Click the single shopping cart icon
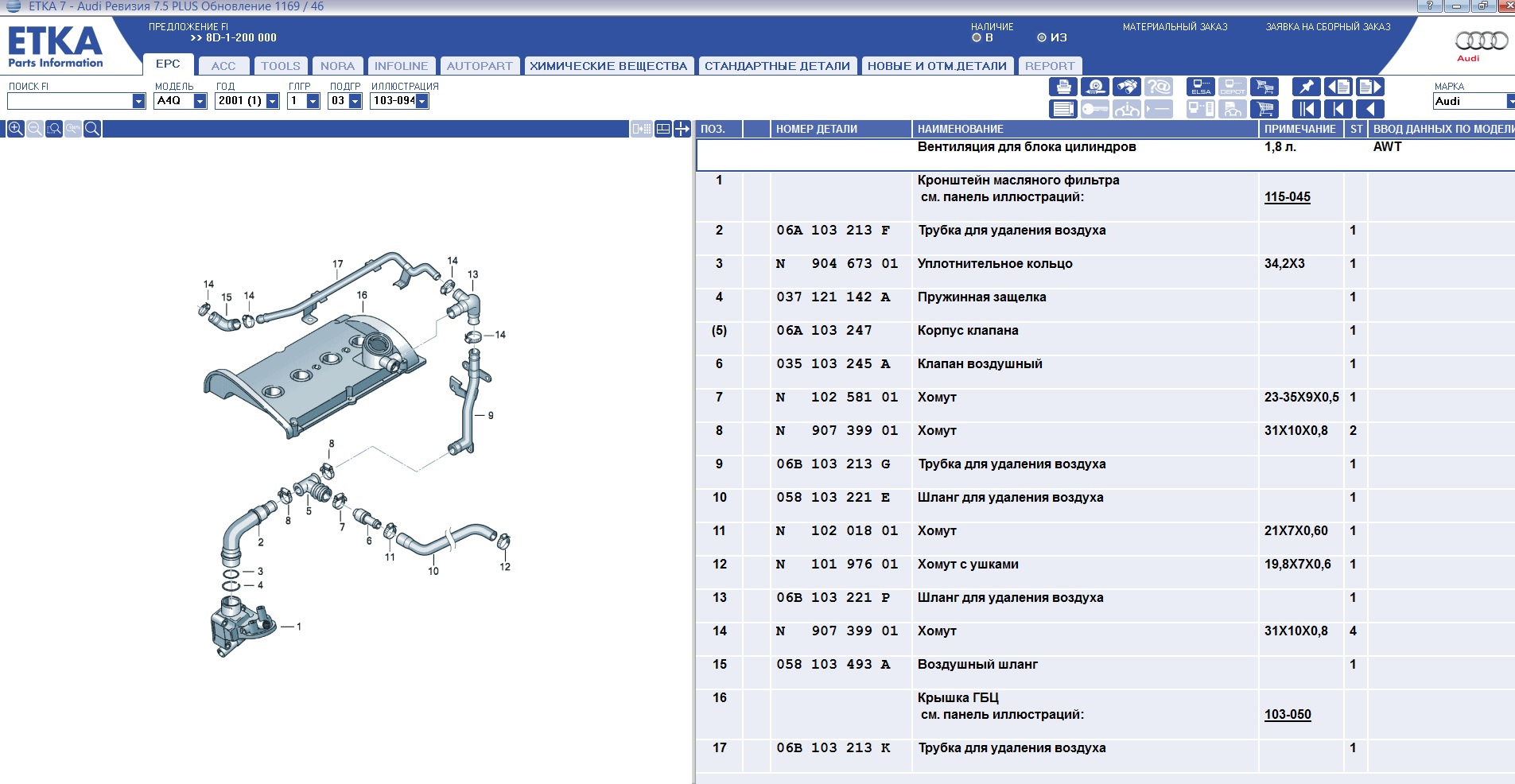The height and width of the screenshot is (784, 1515). [1264, 109]
